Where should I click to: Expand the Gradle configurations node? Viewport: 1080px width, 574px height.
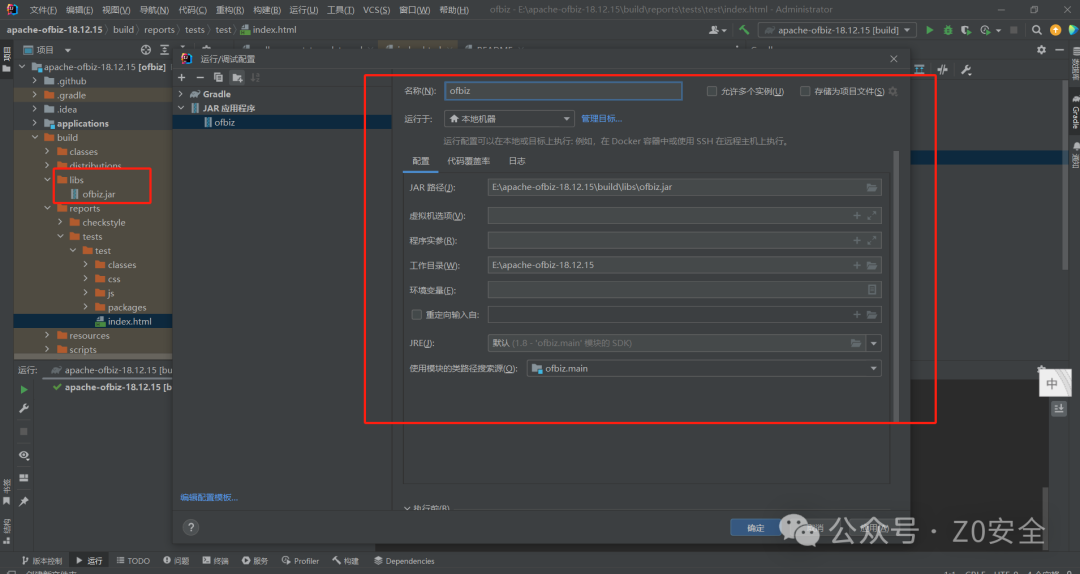[x=181, y=94]
